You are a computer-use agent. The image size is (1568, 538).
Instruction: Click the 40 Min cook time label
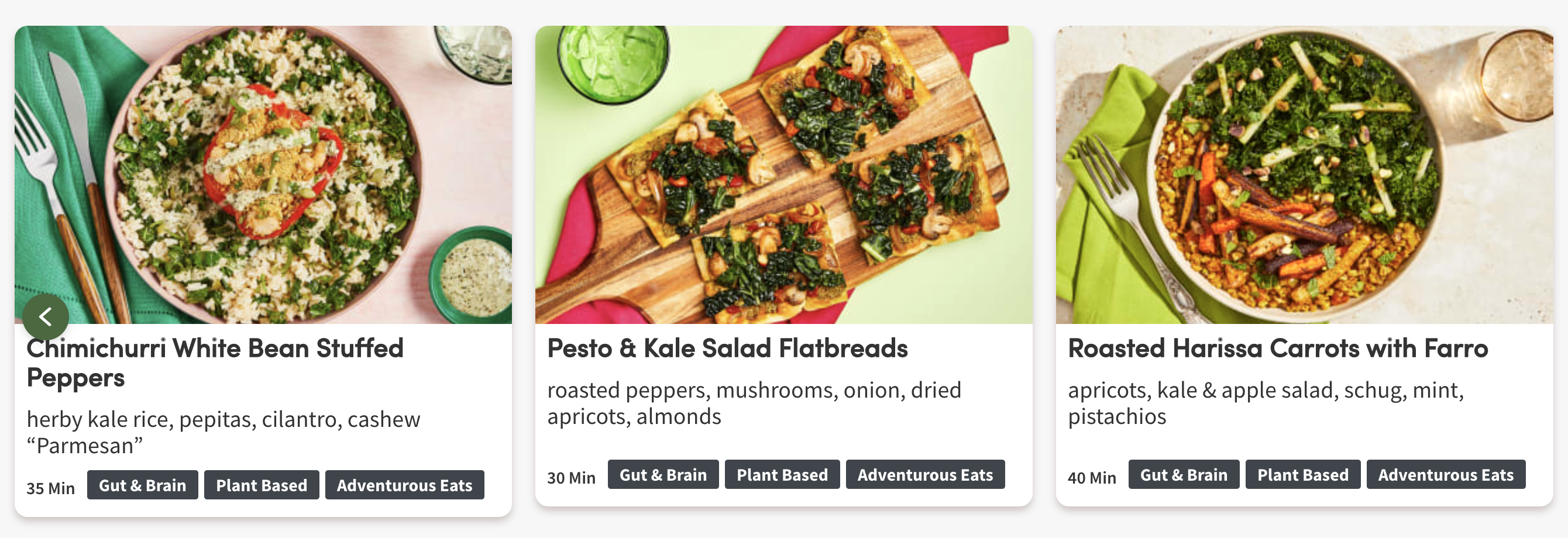[1092, 478]
